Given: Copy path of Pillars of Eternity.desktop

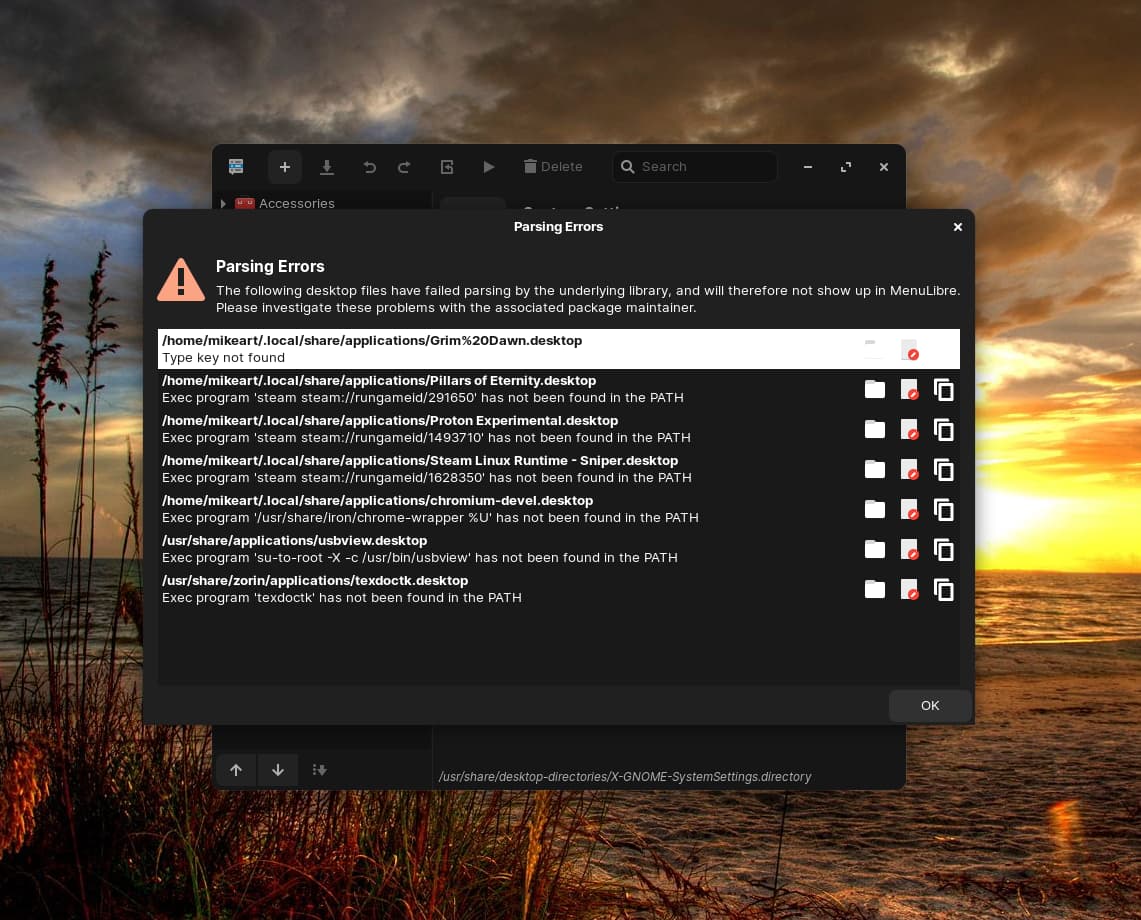Looking at the screenshot, I should pyautogui.click(x=944, y=389).
